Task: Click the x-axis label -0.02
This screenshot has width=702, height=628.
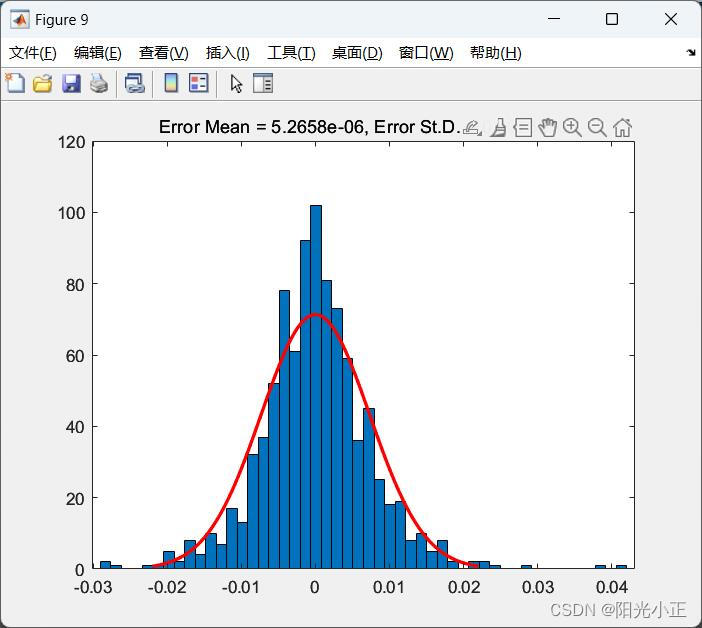Action: [167, 587]
